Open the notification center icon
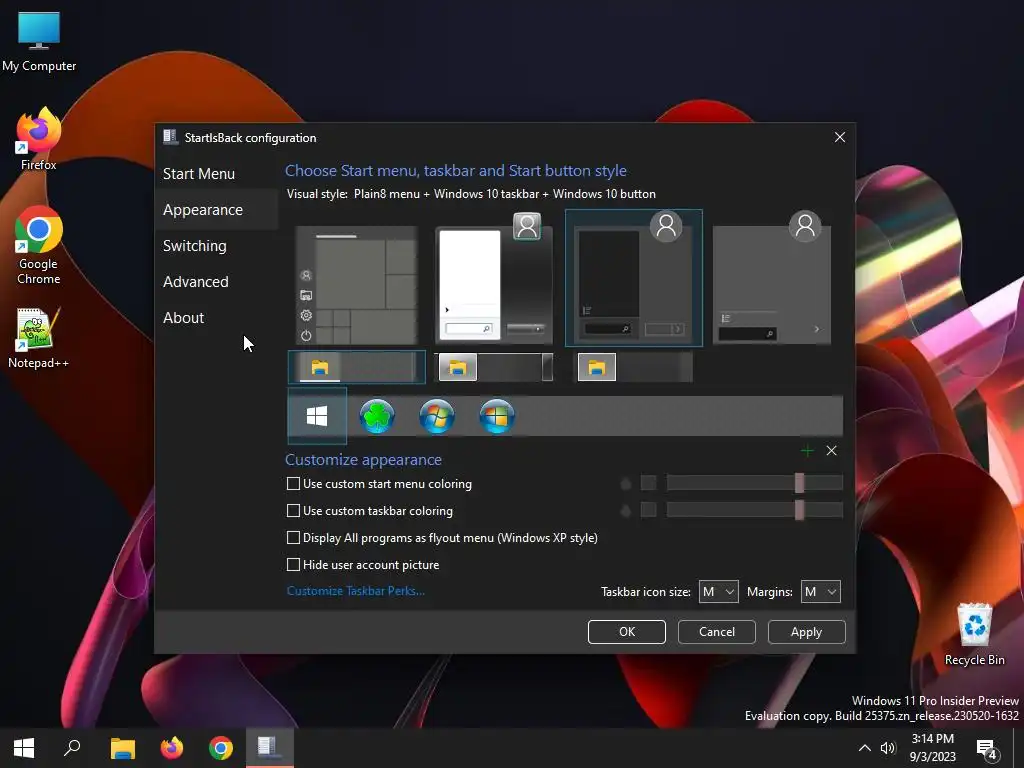This screenshot has width=1024, height=768. coord(986,748)
